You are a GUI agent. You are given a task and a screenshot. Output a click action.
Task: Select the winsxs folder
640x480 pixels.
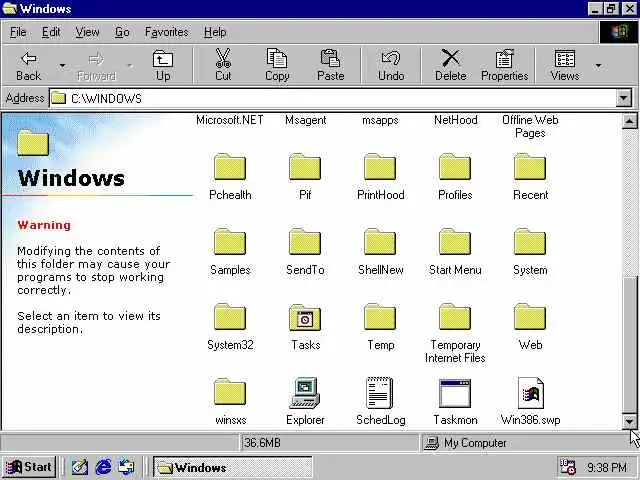230,402
